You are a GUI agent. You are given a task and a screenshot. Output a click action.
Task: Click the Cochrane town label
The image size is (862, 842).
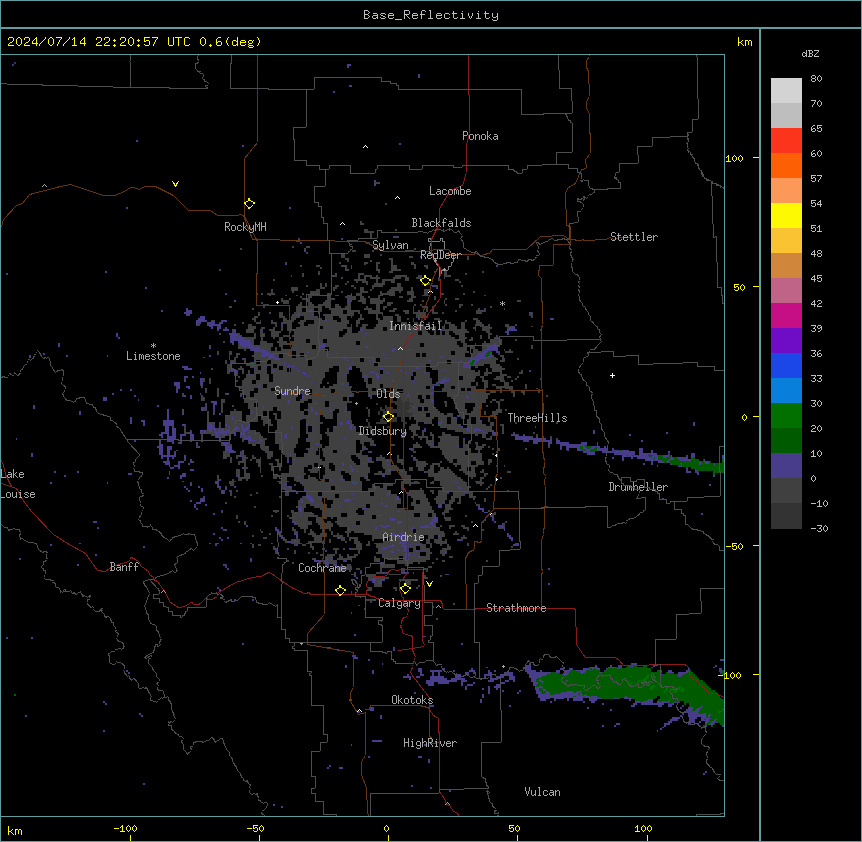[x=322, y=568]
